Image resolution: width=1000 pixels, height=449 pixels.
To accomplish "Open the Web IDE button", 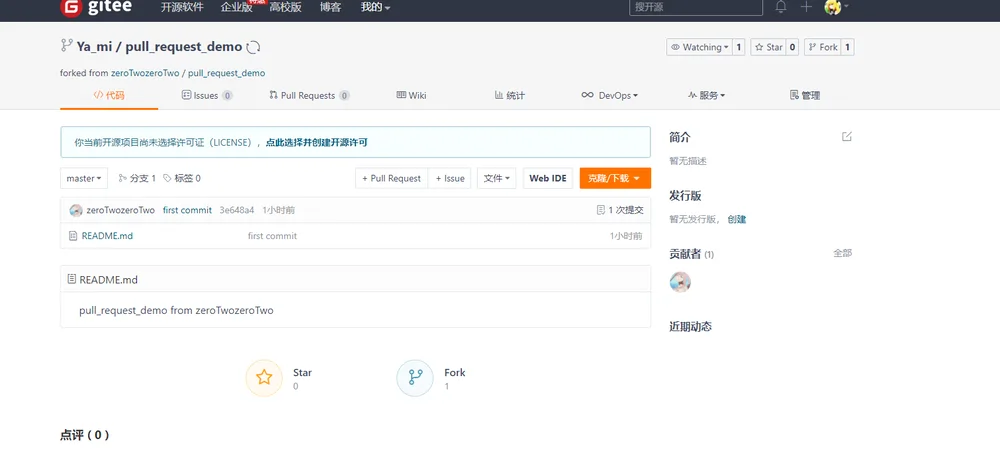I will 548,179.
